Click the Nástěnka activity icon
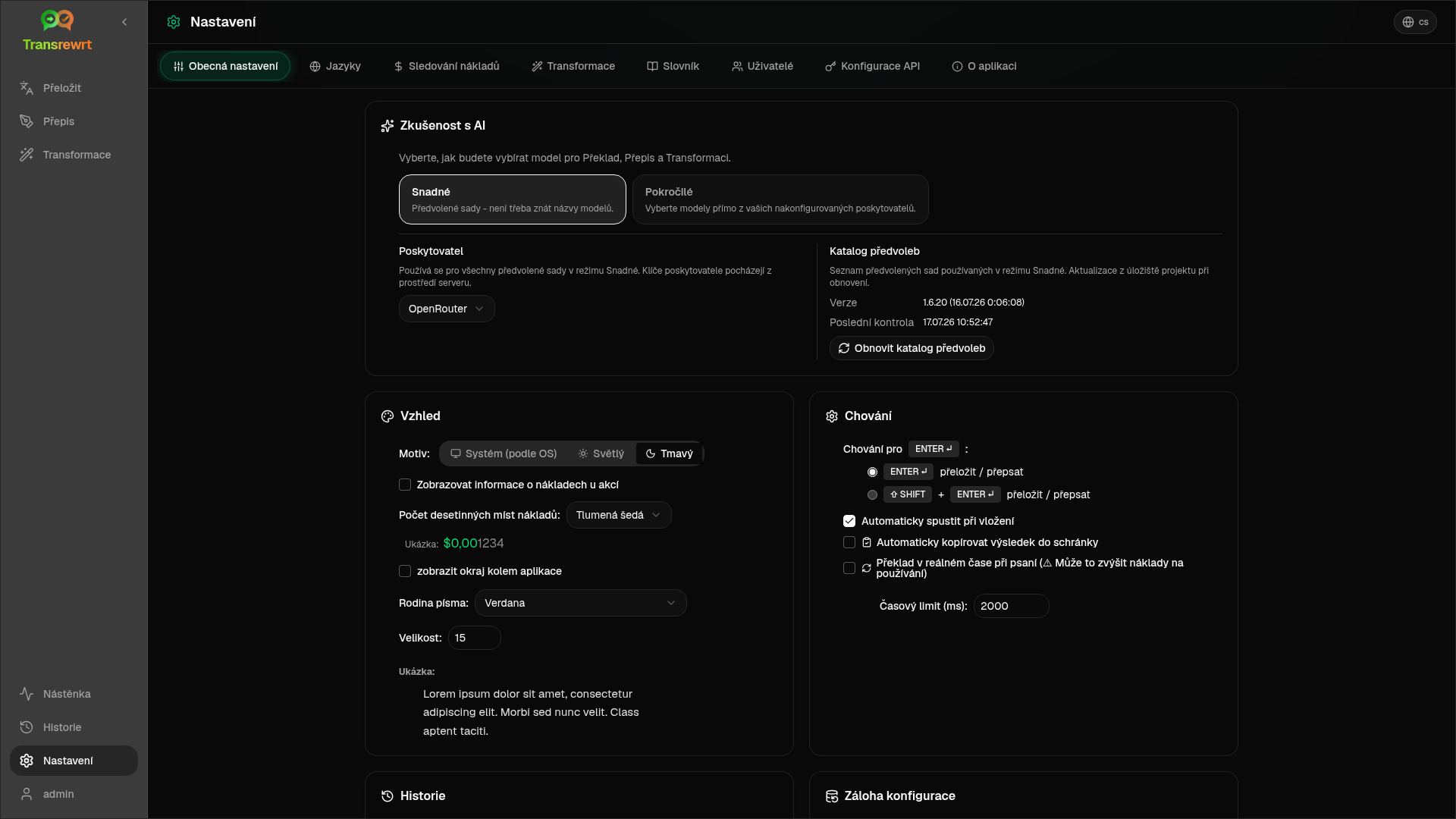Image resolution: width=1456 pixels, height=819 pixels. tap(27, 694)
